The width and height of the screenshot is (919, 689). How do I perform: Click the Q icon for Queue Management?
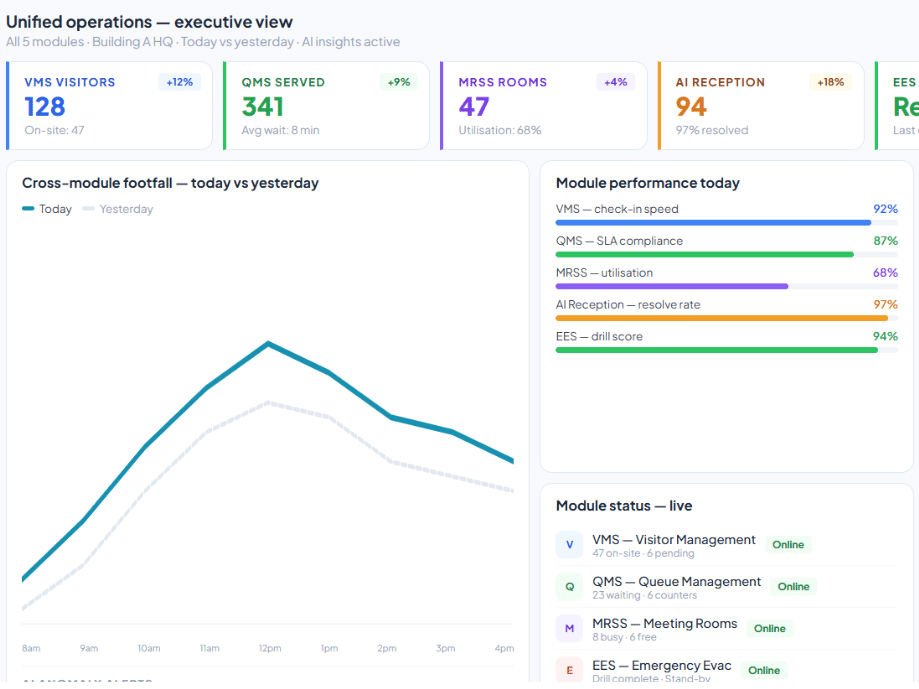pyautogui.click(x=569, y=586)
